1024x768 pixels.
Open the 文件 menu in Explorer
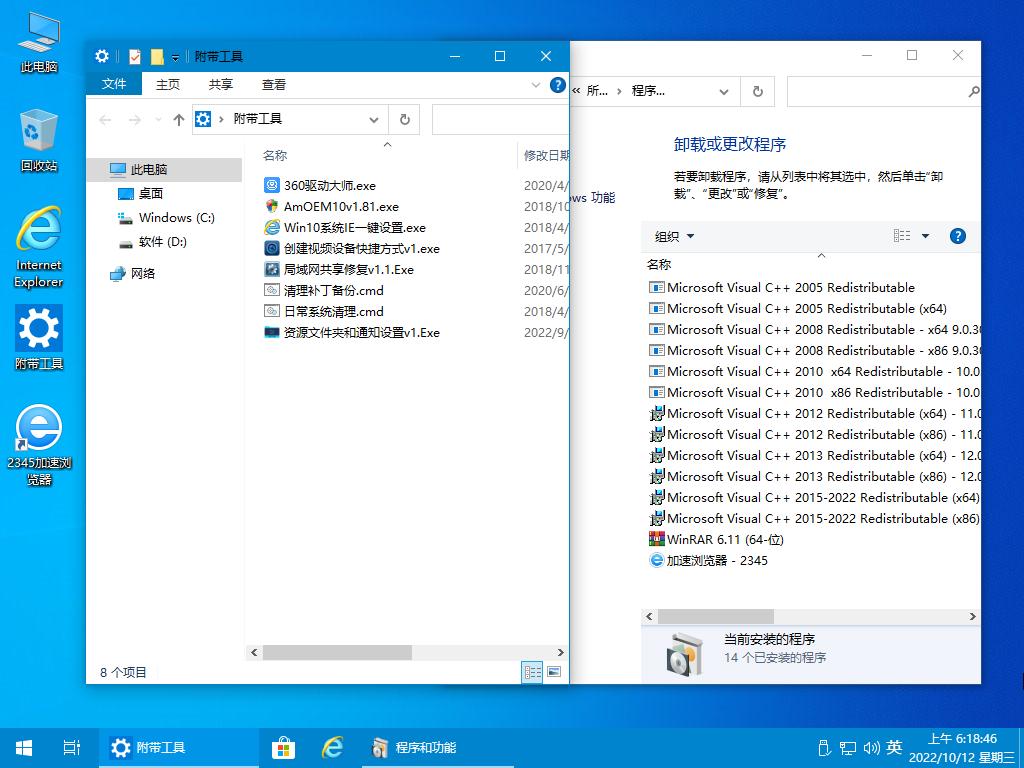click(x=114, y=84)
